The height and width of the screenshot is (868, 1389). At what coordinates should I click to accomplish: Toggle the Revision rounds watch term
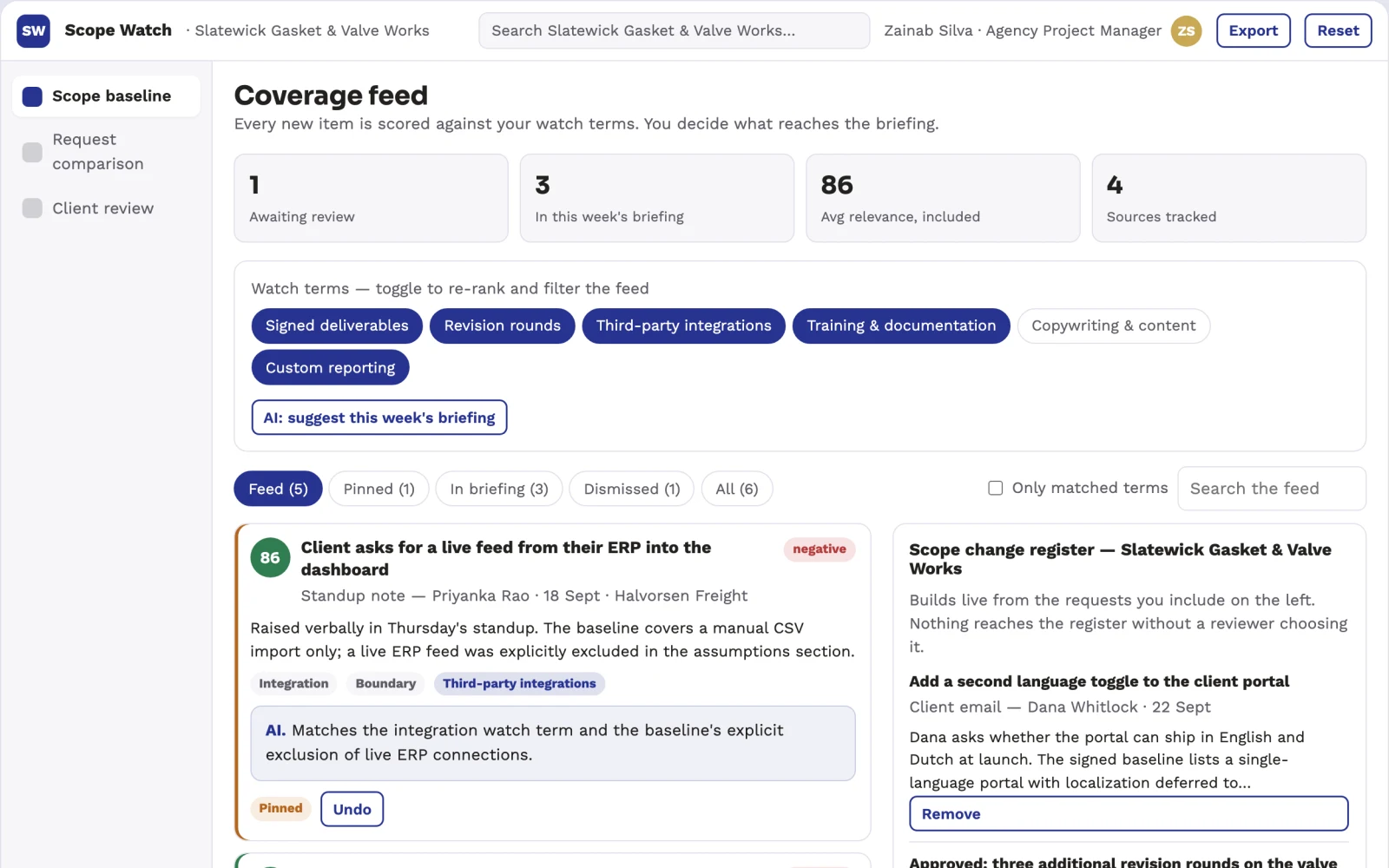[502, 325]
